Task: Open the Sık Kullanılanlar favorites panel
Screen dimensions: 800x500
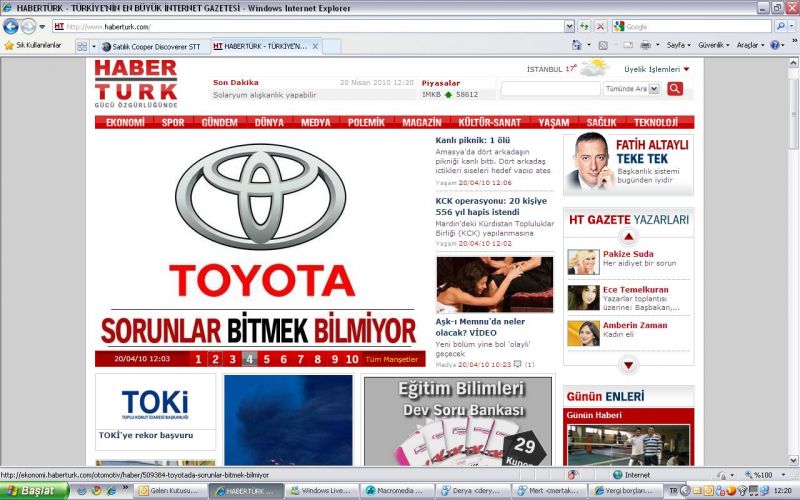Action: (32, 46)
